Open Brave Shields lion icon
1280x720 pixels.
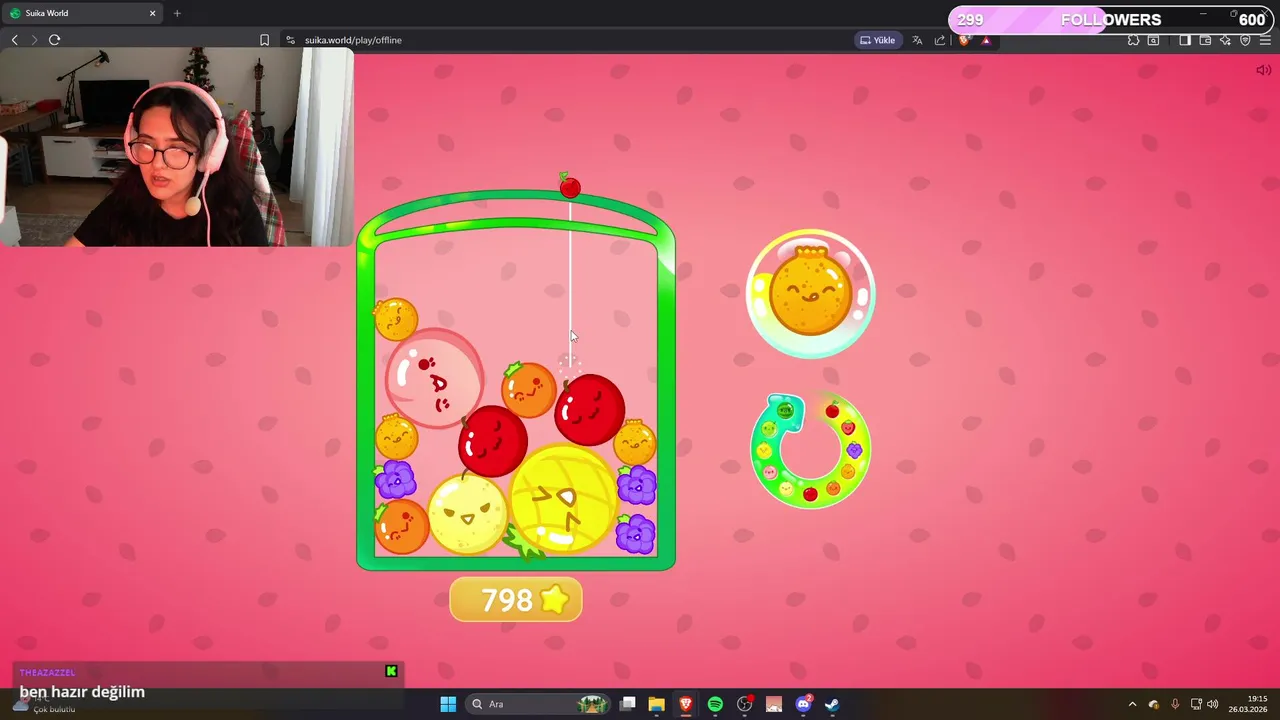(x=964, y=40)
